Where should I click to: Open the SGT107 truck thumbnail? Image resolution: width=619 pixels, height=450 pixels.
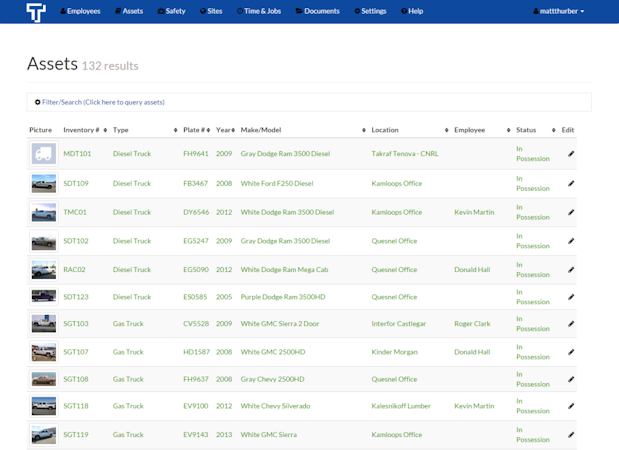44,352
